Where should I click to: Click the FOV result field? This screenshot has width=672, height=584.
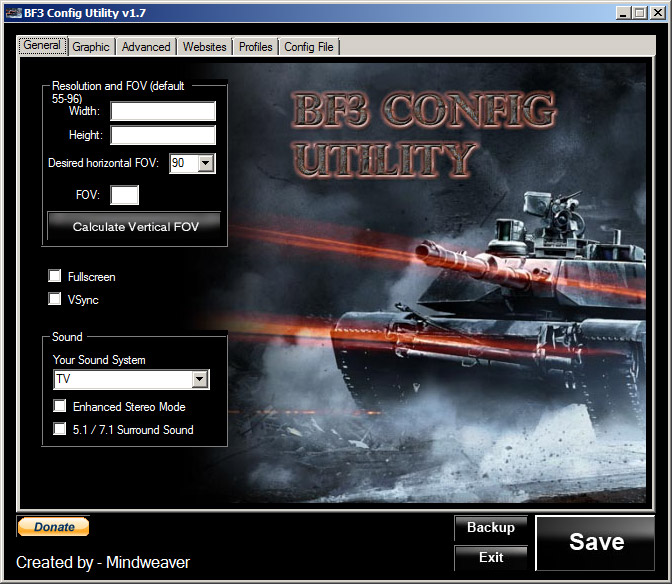click(124, 195)
